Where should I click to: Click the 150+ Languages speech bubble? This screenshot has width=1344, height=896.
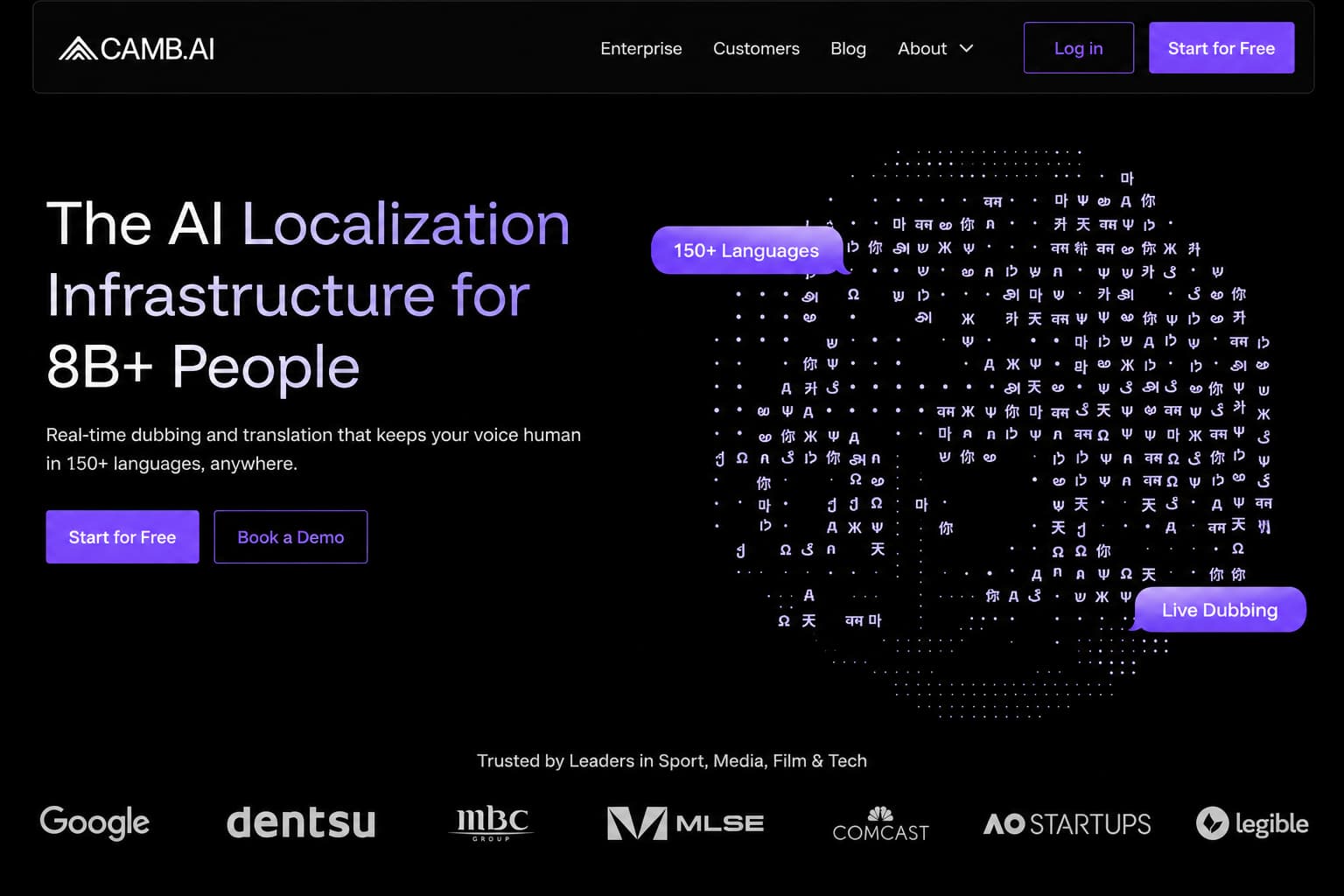click(x=746, y=250)
